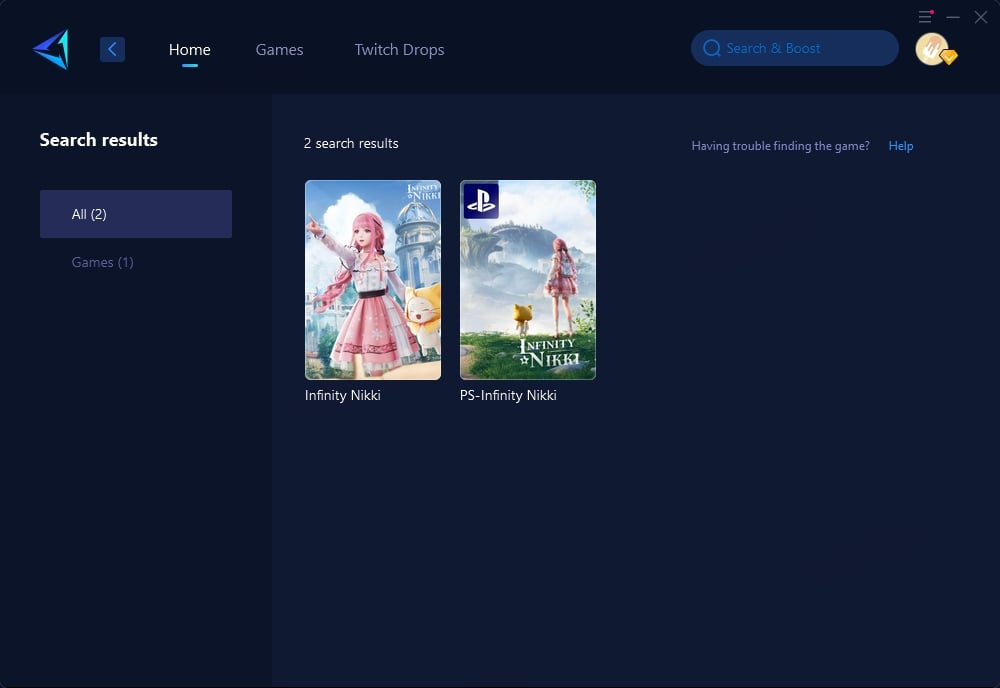Click the PlayStation badge icon
The width and height of the screenshot is (1000, 688).
click(481, 201)
